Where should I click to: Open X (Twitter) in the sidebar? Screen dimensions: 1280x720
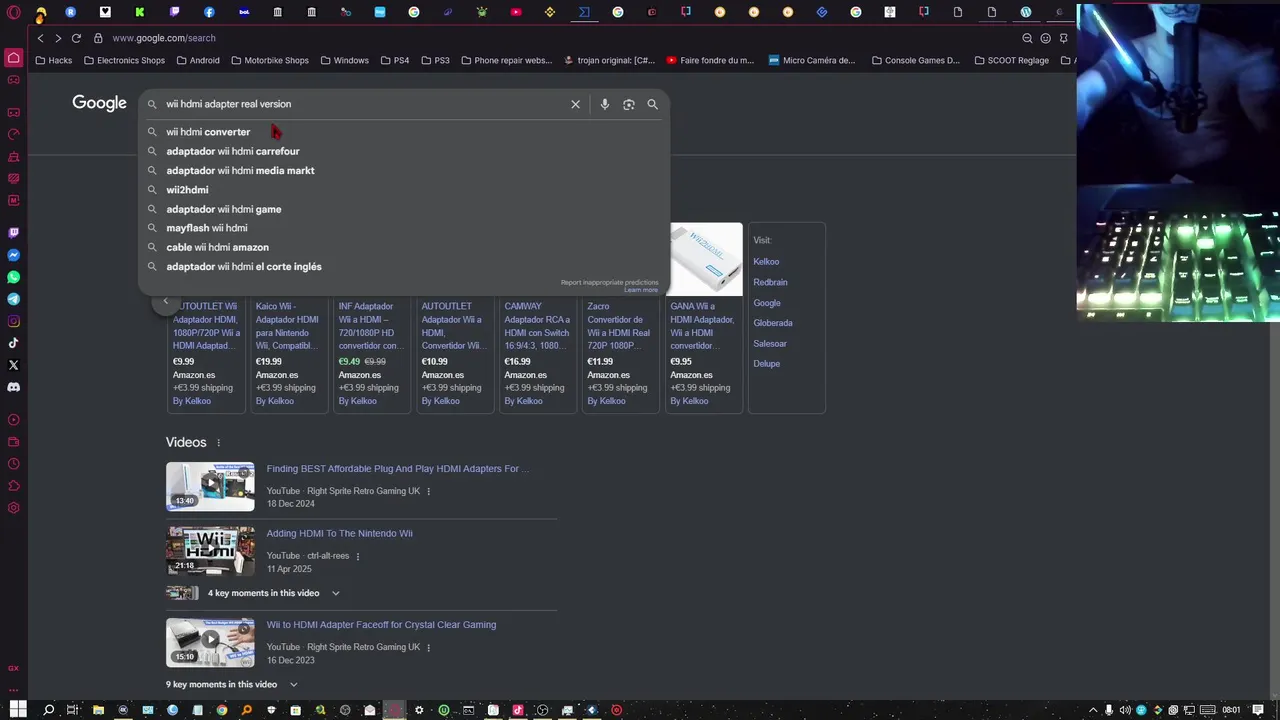pyautogui.click(x=13, y=365)
